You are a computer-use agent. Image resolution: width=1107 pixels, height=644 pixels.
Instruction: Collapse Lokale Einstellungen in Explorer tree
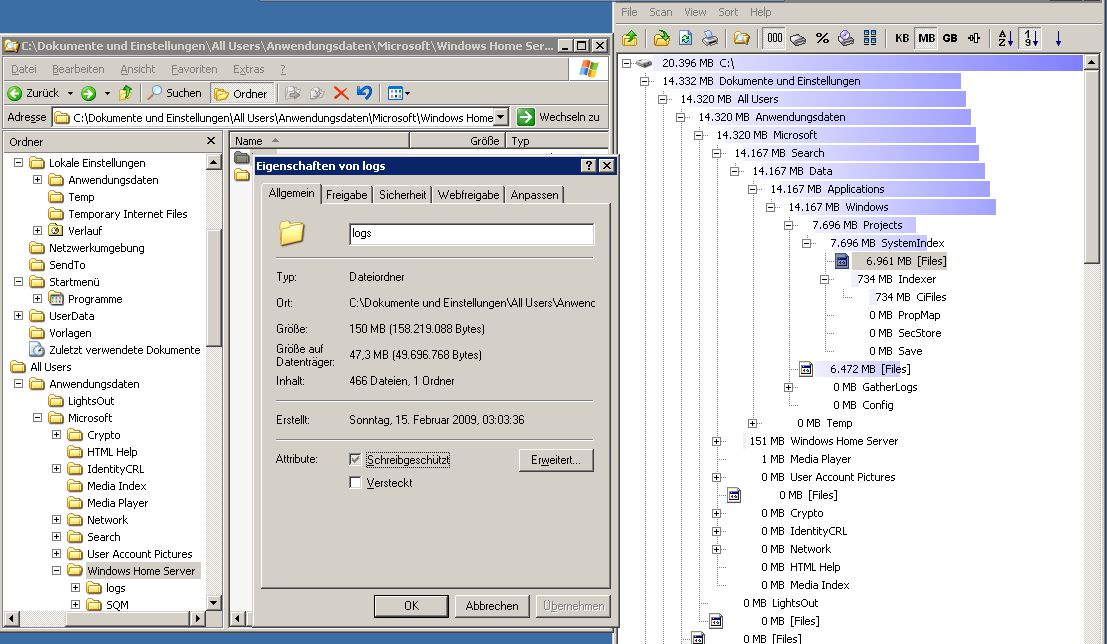(x=18, y=162)
